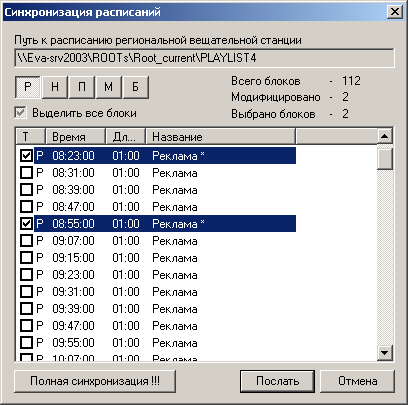Select the М block type filter button
Image resolution: width=408 pixels, height=405 pixels.
pos(109,87)
